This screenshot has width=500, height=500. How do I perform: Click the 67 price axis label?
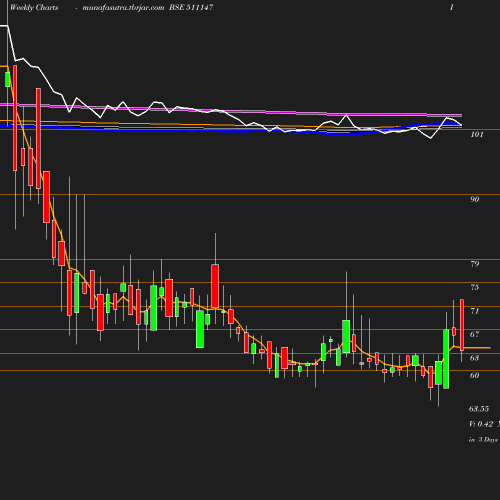coord(475,334)
